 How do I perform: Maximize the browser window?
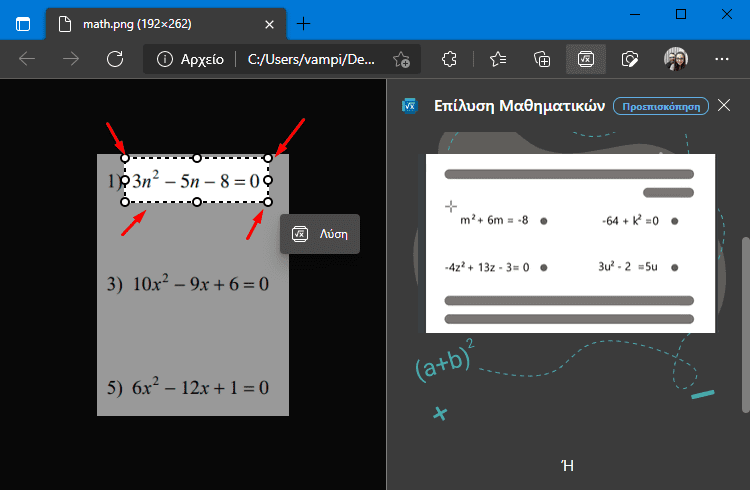(681, 14)
